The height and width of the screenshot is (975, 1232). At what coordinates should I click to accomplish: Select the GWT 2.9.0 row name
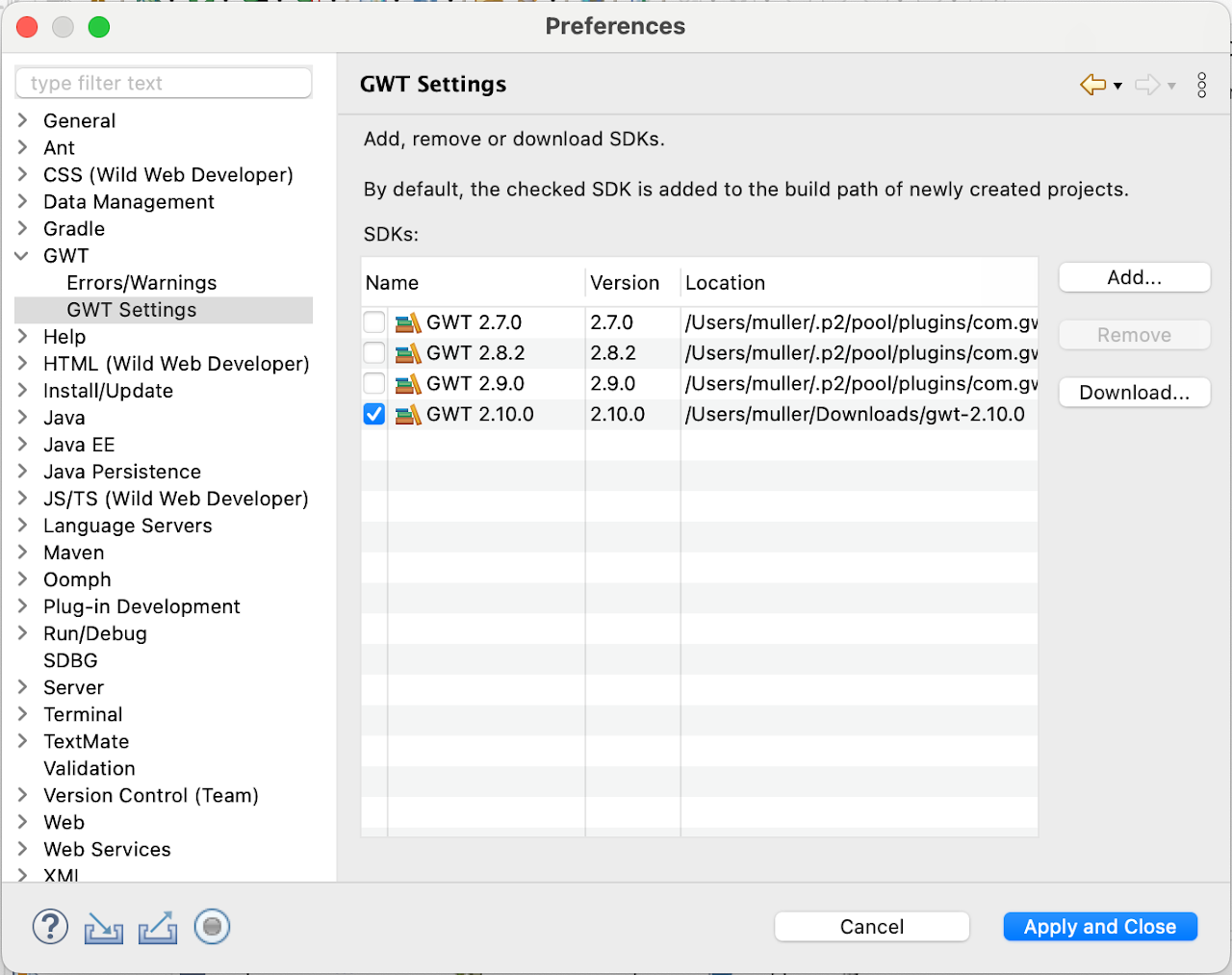475,384
